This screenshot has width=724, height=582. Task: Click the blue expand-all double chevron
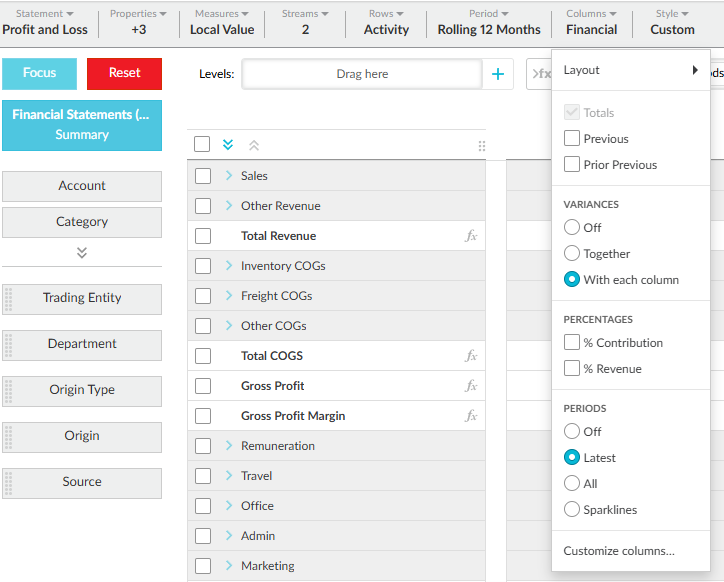[228, 145]
